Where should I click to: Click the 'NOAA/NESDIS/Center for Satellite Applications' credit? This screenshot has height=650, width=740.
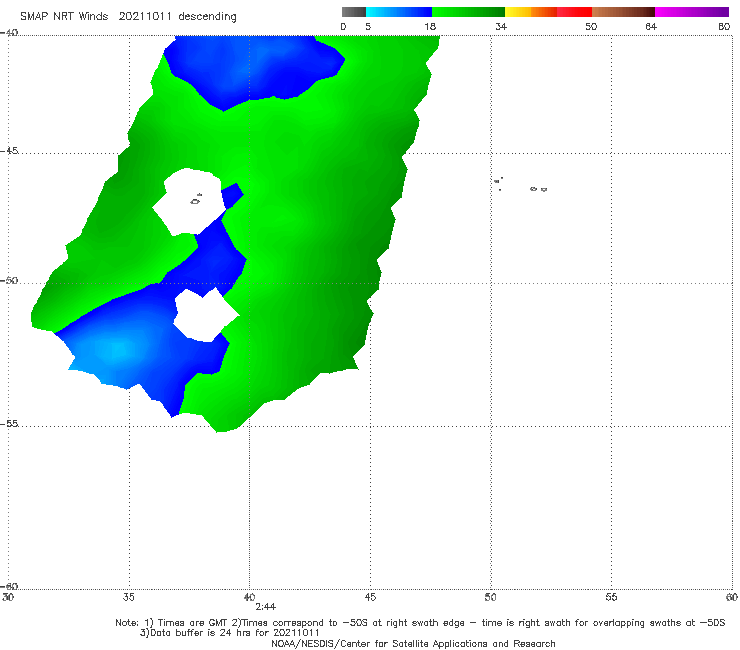pos(413,644)
